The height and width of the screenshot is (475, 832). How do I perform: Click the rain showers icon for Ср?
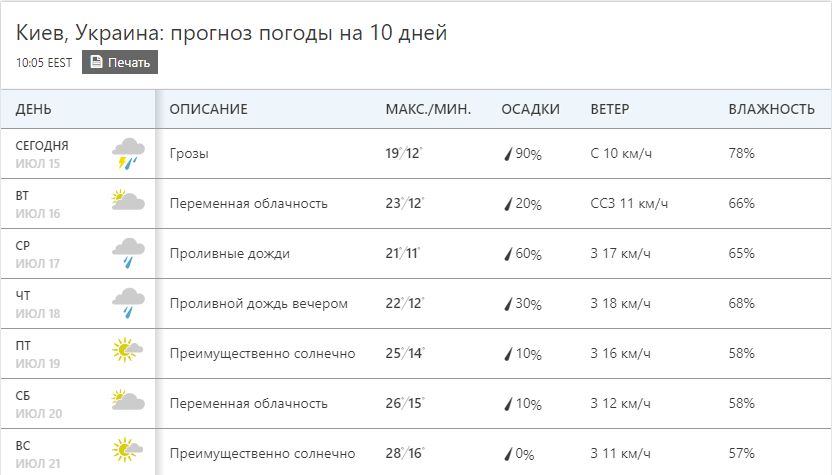[128, 253]
